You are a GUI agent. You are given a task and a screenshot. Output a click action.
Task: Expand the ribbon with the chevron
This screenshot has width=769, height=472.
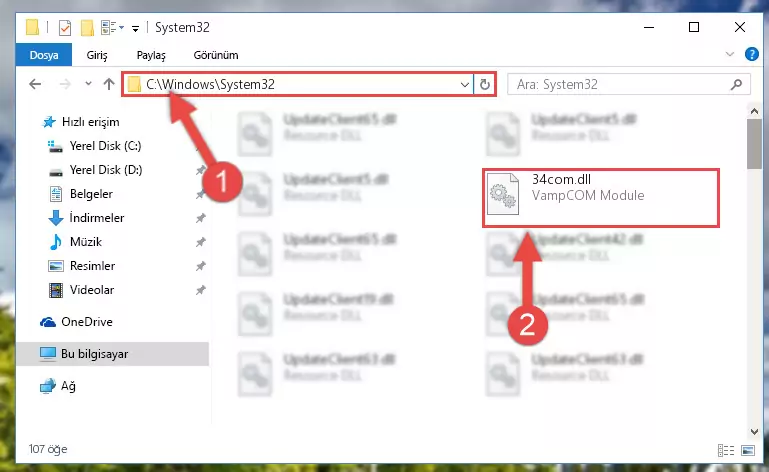730,54
